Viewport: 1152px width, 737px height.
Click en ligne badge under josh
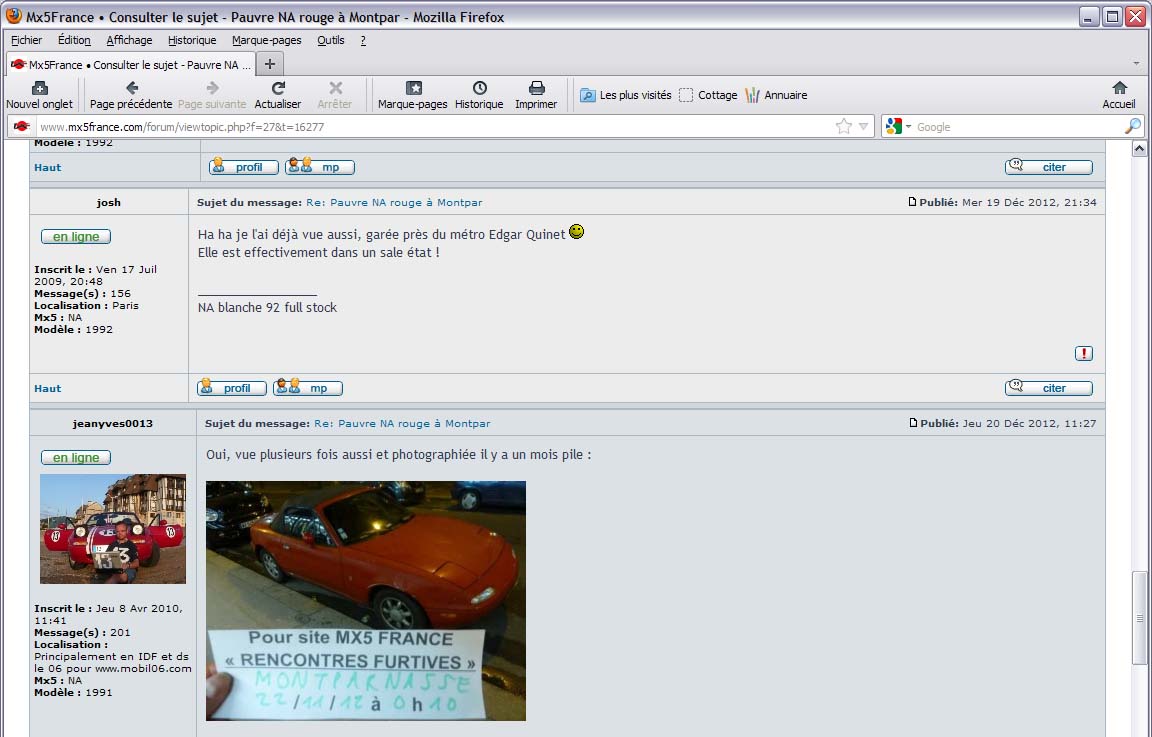pos(76,237)
